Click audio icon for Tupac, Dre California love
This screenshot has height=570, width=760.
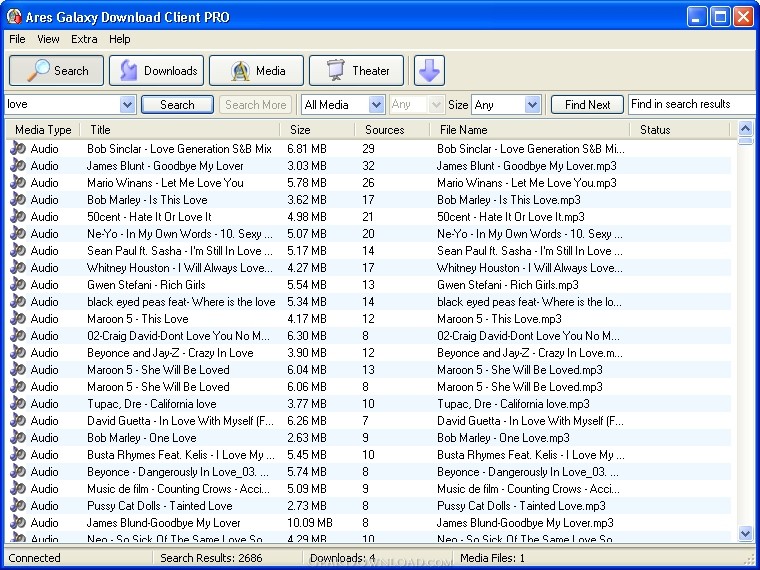click(x=18, y=403)
